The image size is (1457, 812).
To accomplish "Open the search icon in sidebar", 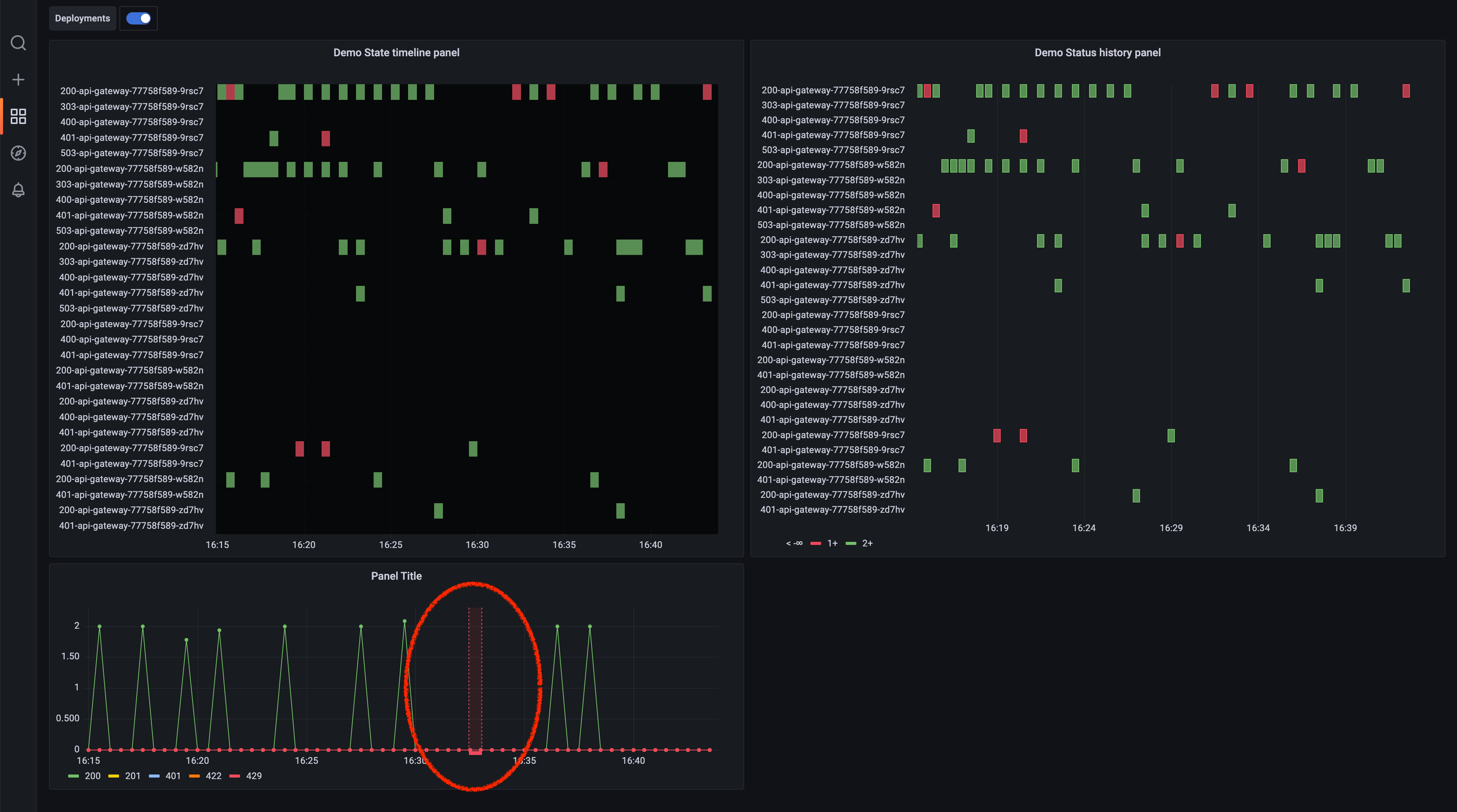I will click(x=18, y=43).
